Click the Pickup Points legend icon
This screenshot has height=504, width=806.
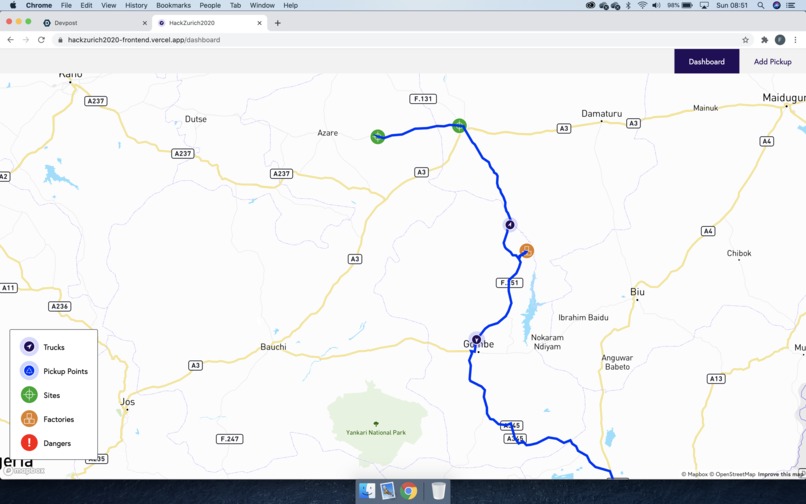click(x=29, y=371)
